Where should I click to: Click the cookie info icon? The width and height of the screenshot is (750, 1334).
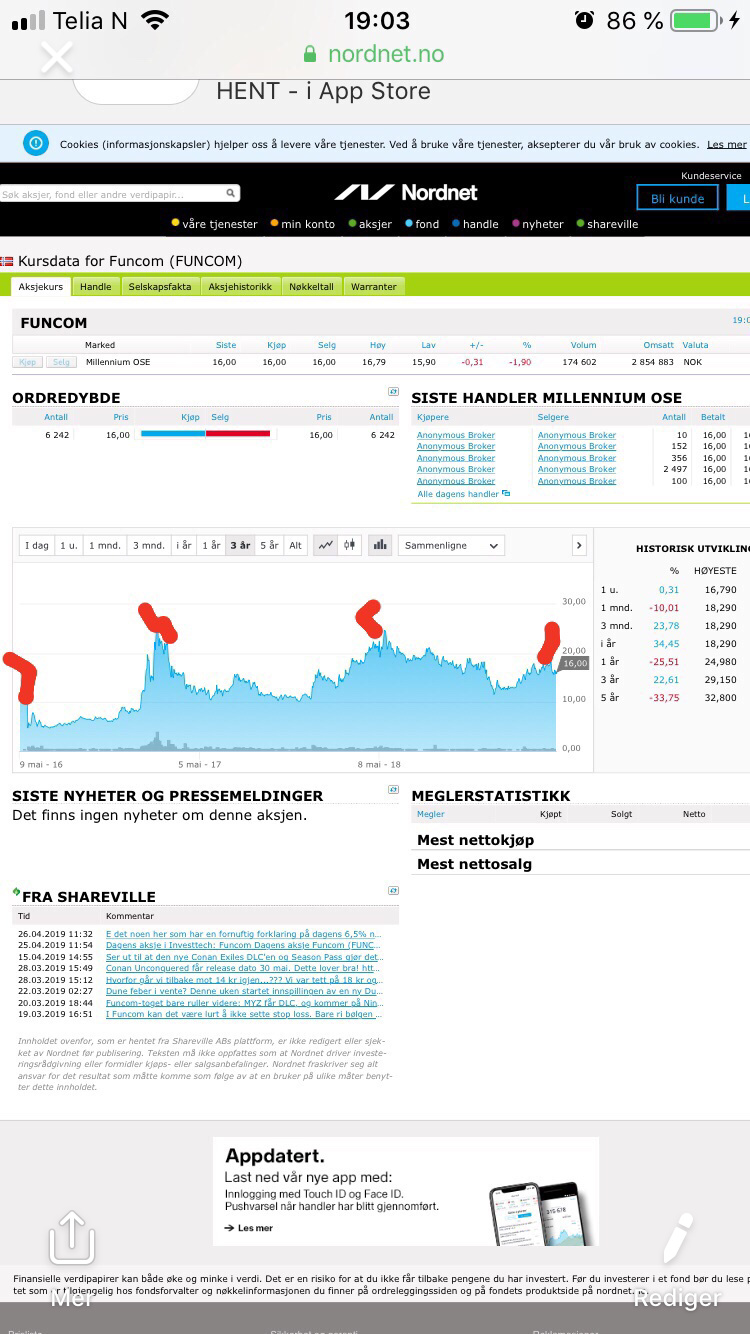click(x=36, y=144)
